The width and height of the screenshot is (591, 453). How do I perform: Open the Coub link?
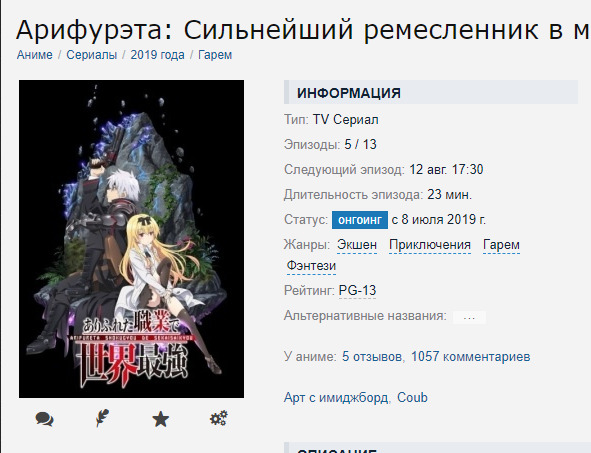coord(412,398)
